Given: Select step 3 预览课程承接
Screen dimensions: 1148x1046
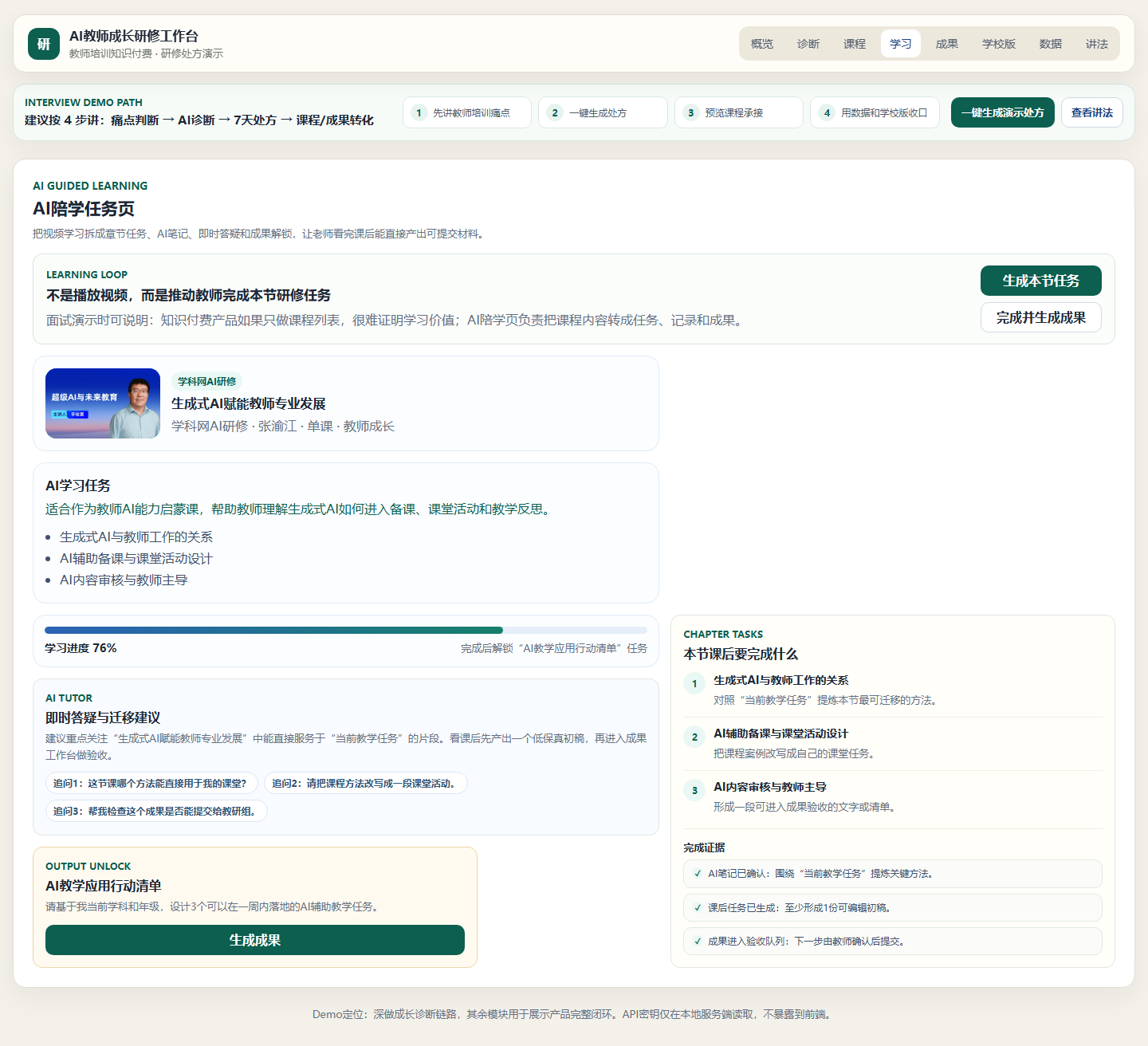Looking at the screenshot, I should tap(739, 112).
